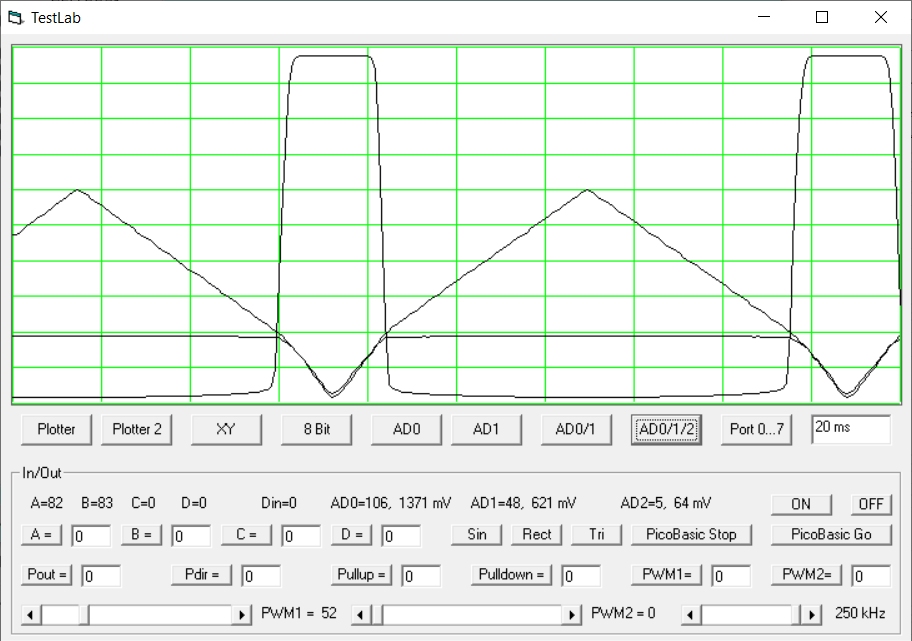Select the XY display mode

tap(226, 429)
